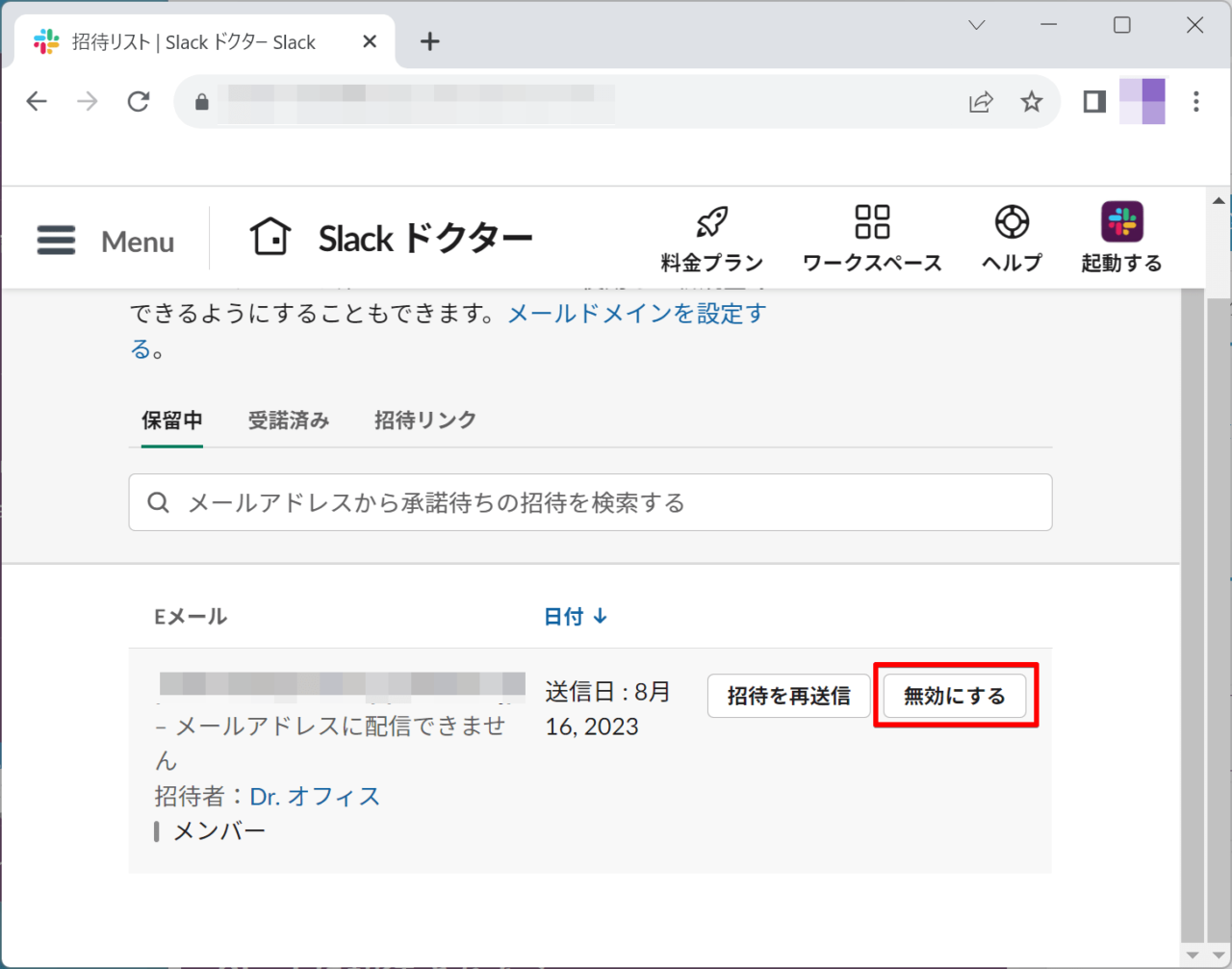The height and width of the screenshot is (969, 1232).
Task: Open 料金プラン rocket icon
Action: click(711, 222)
